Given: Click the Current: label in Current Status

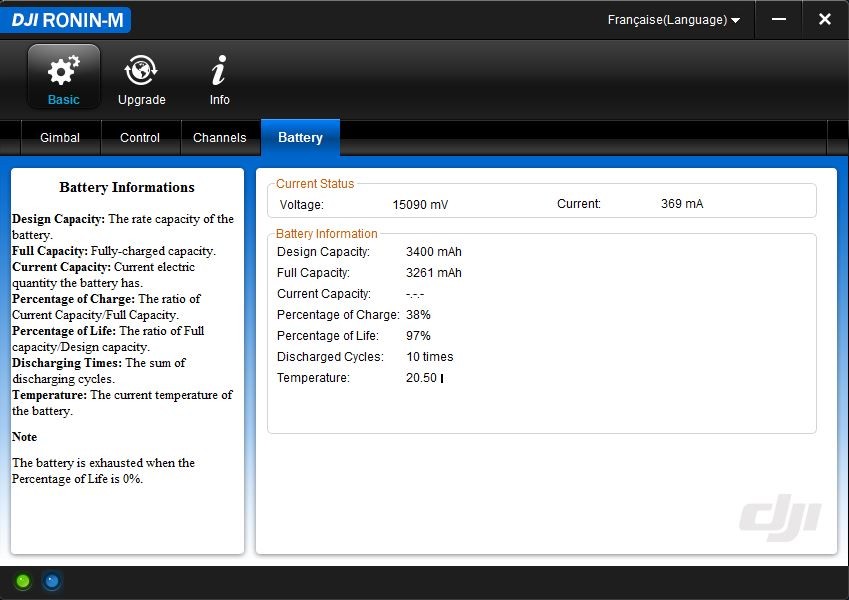Looking at the screenshot, I should [x=579, y=204].
